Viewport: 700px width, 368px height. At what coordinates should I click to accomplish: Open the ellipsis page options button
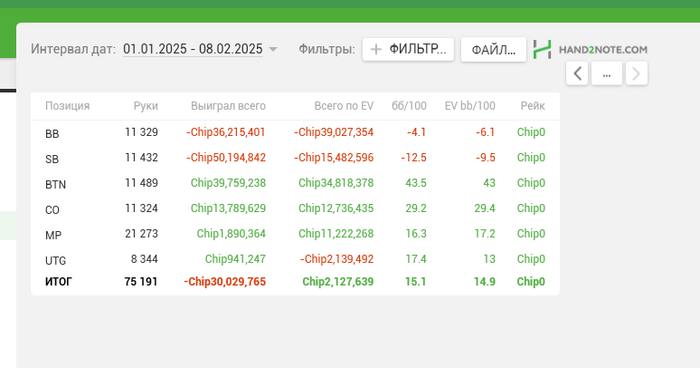click(x=607, y=73)
